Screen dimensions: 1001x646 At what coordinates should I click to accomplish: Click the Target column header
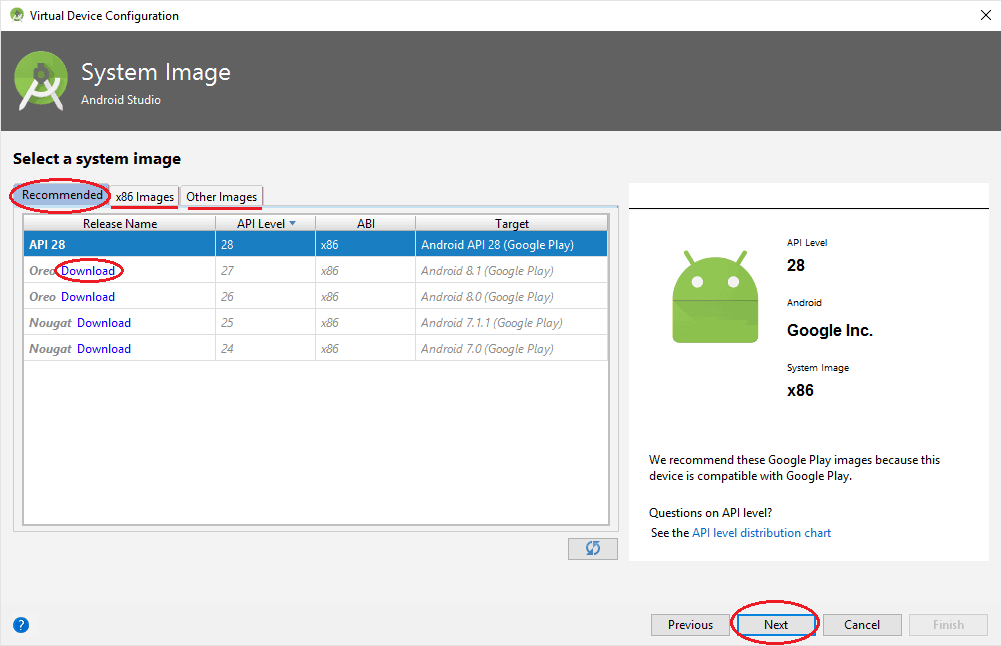click(511, 223)
